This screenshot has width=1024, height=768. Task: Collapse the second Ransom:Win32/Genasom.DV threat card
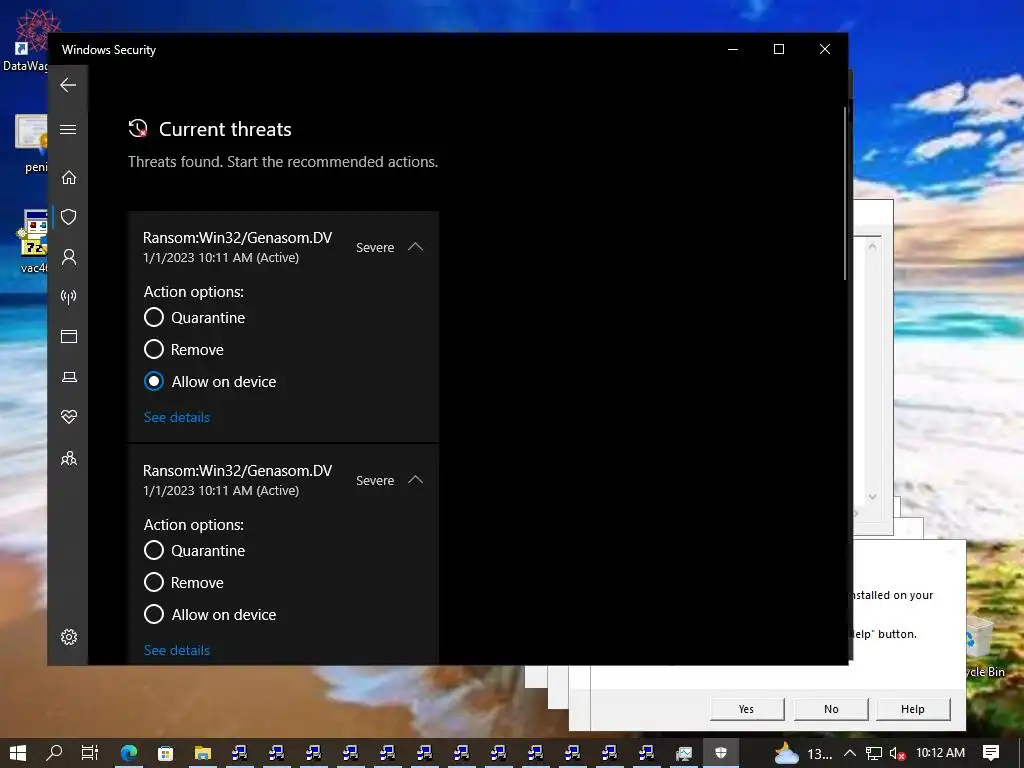click(x=415, y=480)
